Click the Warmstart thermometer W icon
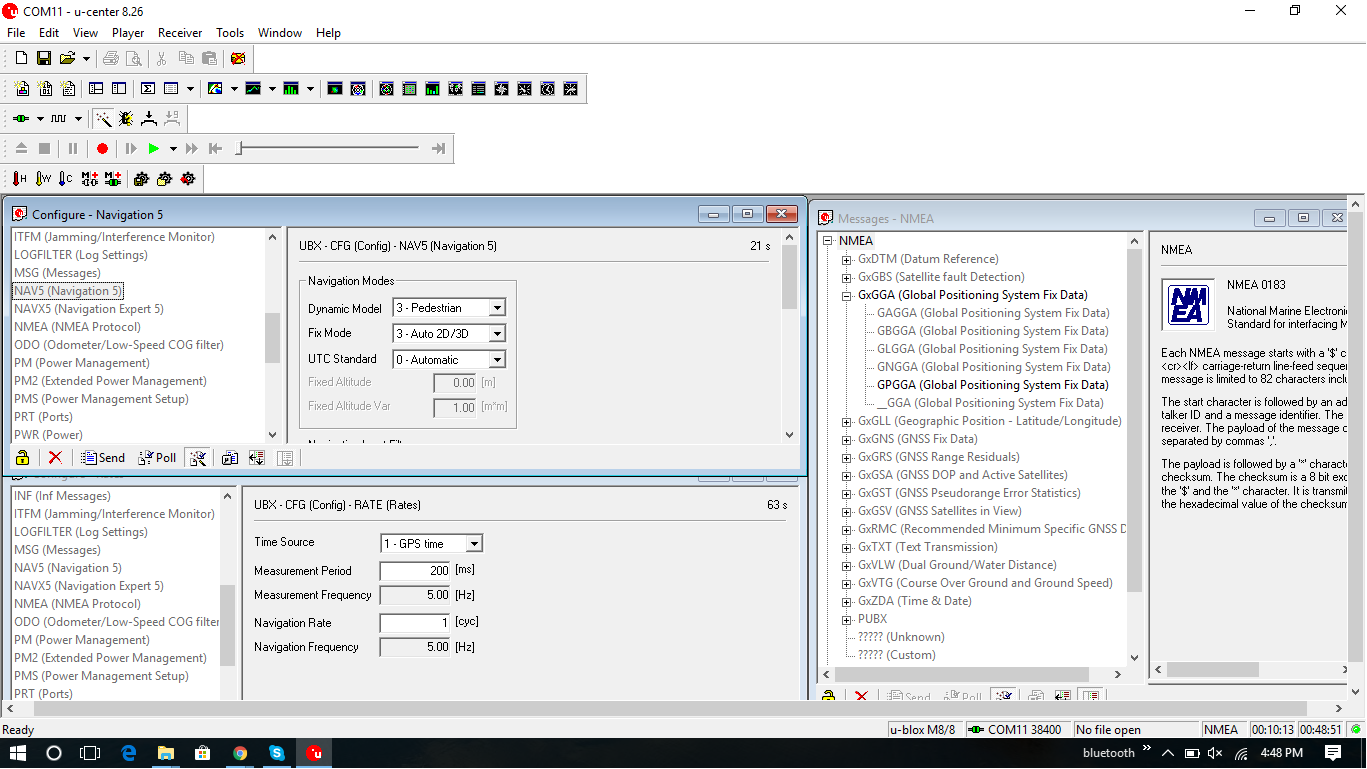1367x769 pixels. point(43,178)
